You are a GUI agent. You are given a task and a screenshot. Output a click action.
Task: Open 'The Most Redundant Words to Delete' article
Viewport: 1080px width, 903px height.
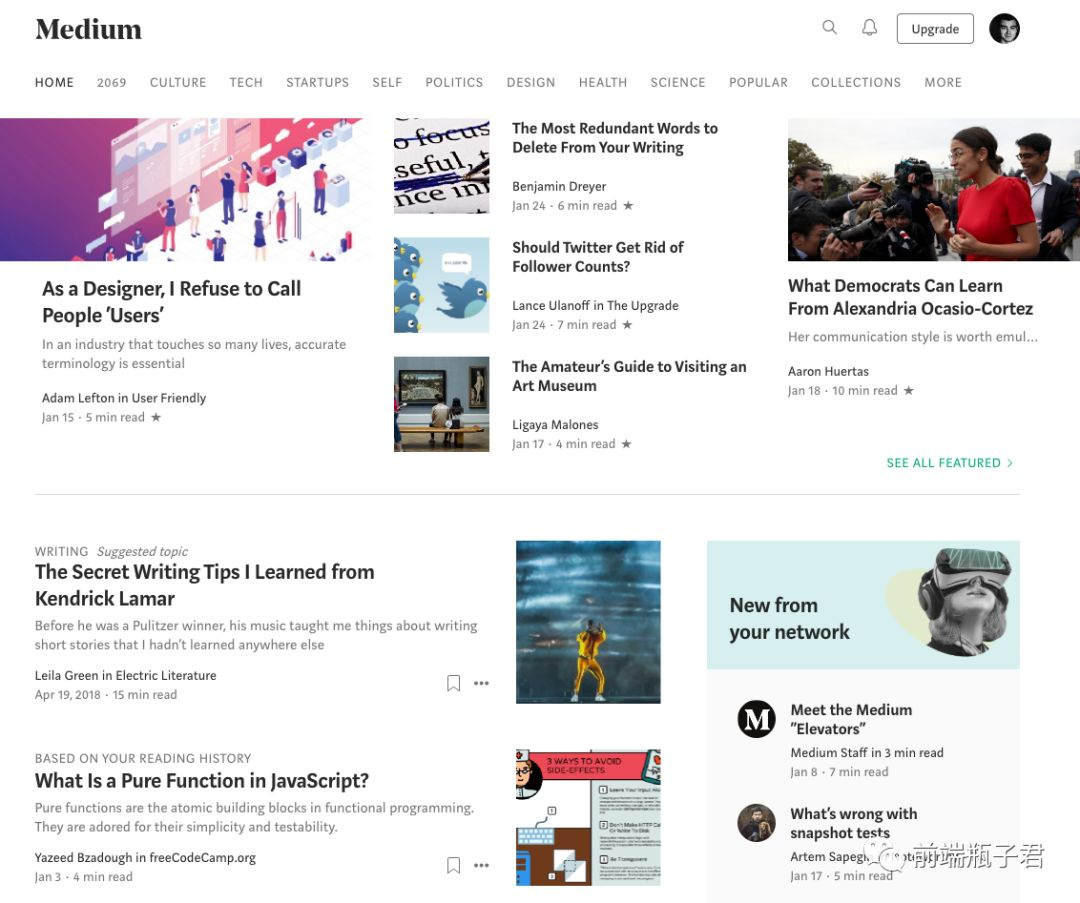614,138
